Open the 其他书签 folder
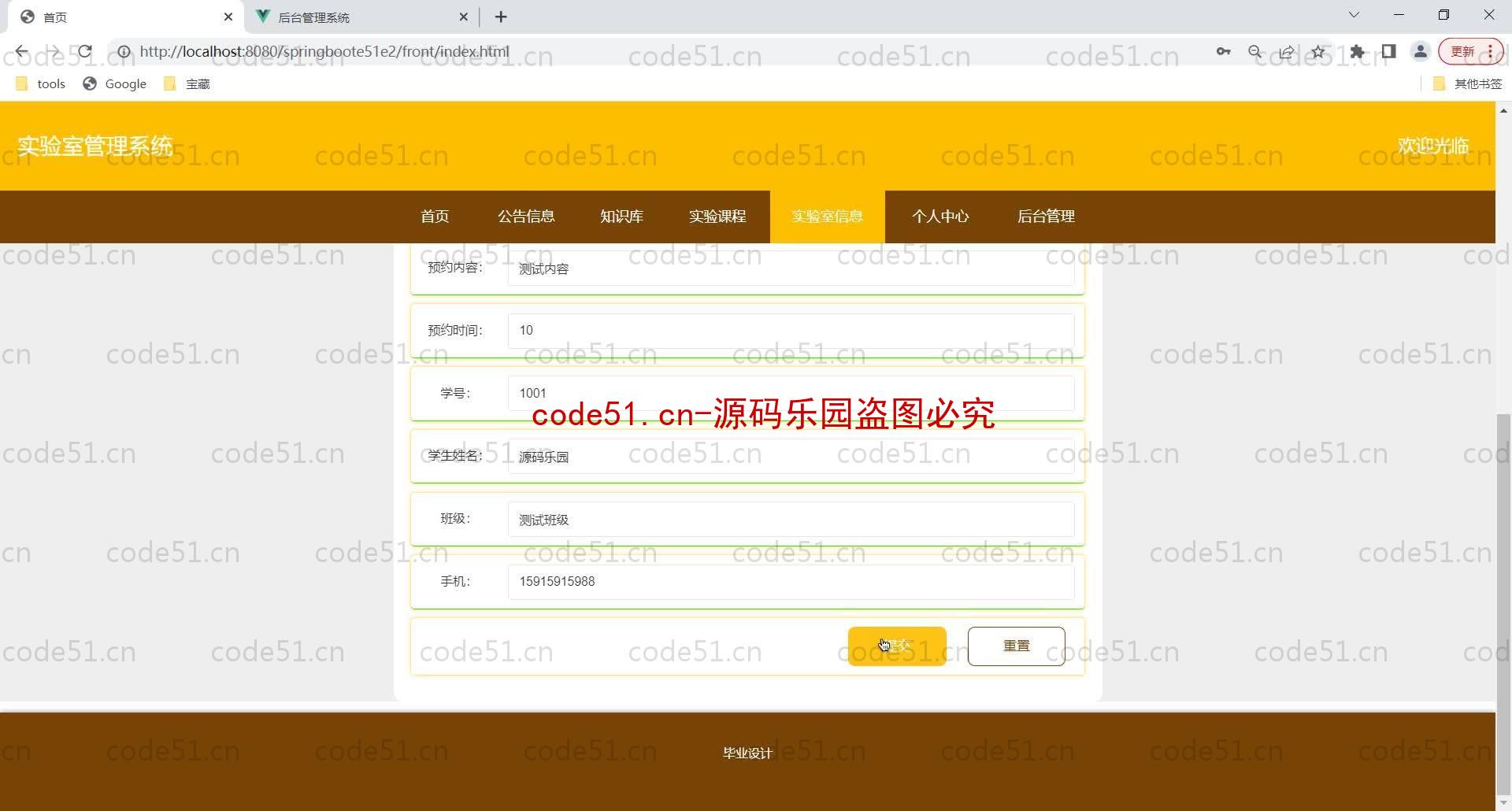Image resolution: width=1512 pixels, height=811 pixels. coord(1467,83)
